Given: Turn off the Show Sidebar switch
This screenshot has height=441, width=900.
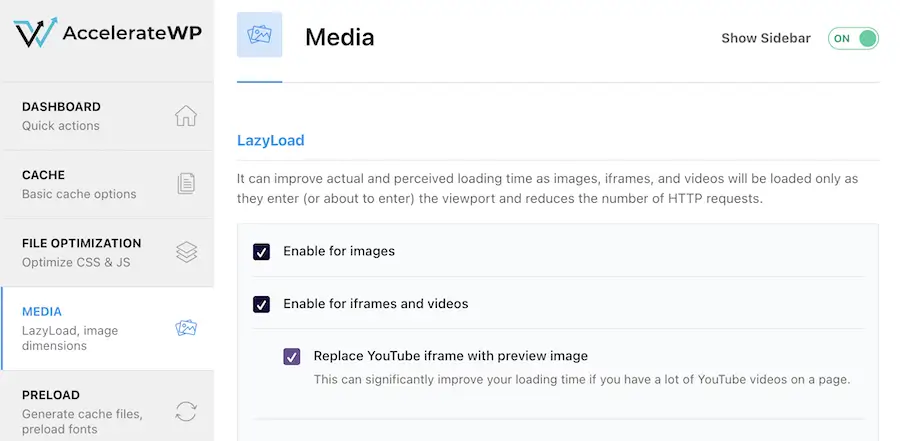Looking at the screenshot, I should tap(853, 38).
